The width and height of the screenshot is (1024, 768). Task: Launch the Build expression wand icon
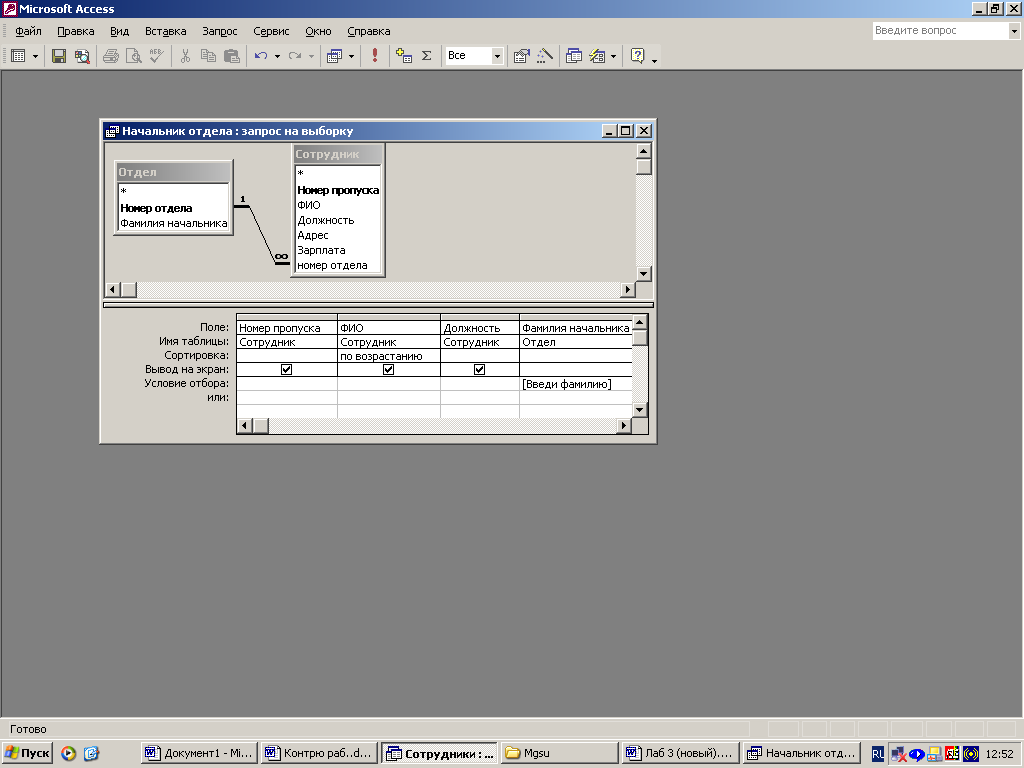545,56
